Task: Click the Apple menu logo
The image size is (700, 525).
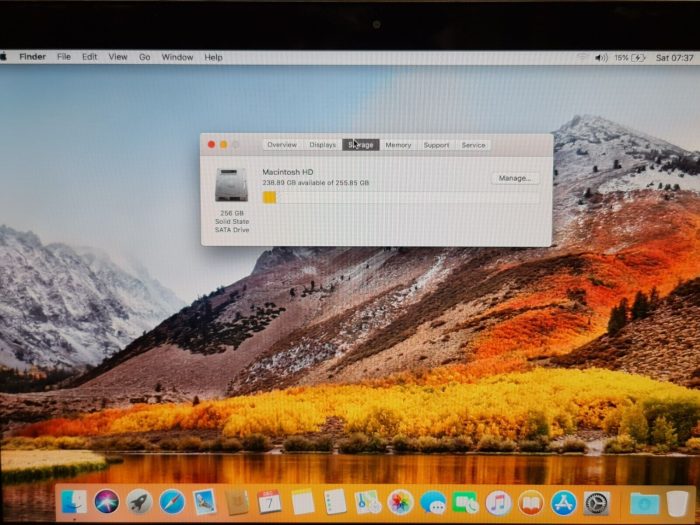Action: pos(4,57)
